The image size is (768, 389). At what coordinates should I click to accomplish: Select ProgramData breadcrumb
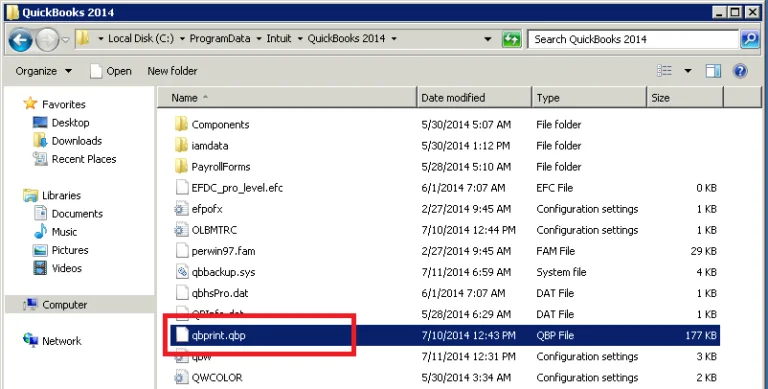click(x=220, y=39)
